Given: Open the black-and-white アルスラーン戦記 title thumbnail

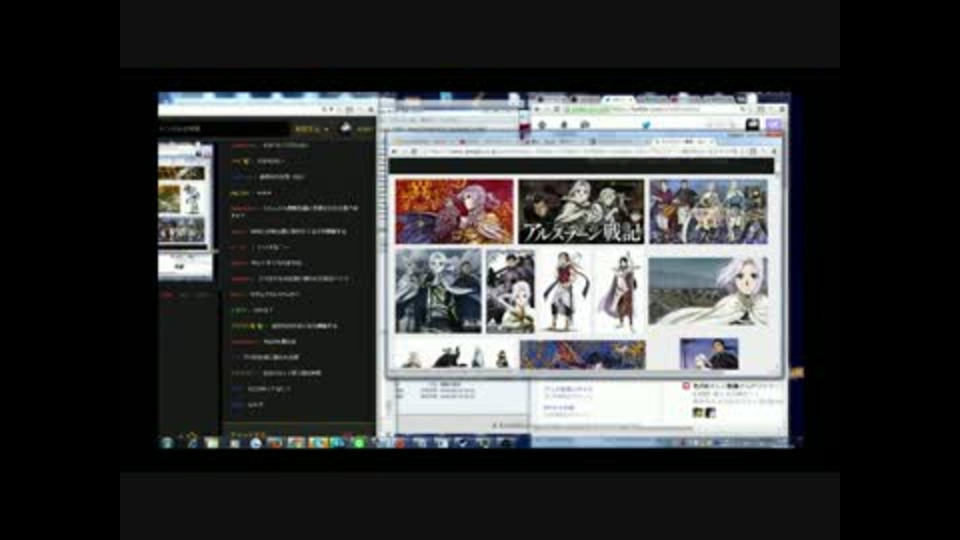Looking at the screenshot, I should pyautogui.click(x=581, y=211).
